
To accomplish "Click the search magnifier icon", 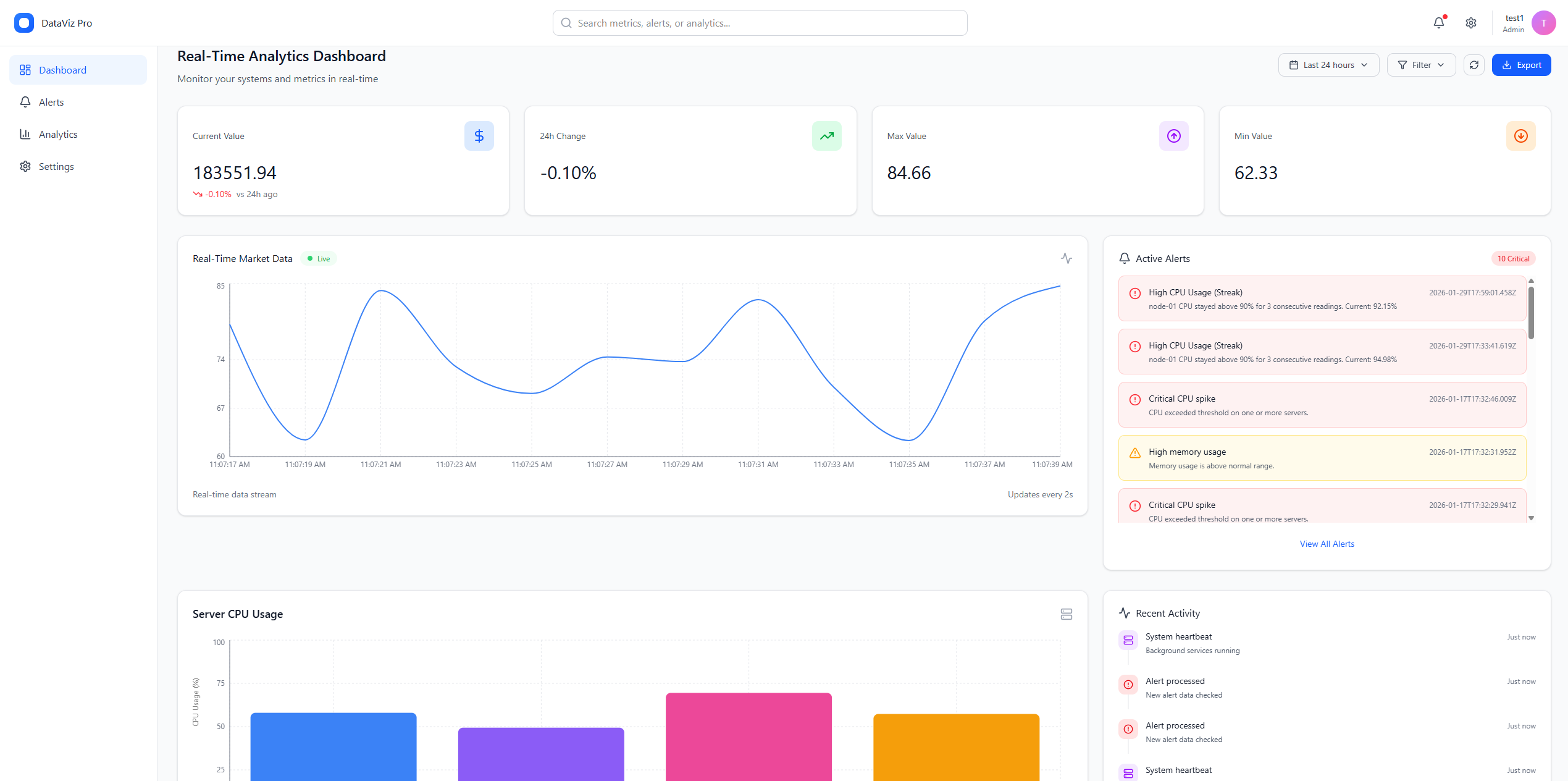I will coord(566,23).
